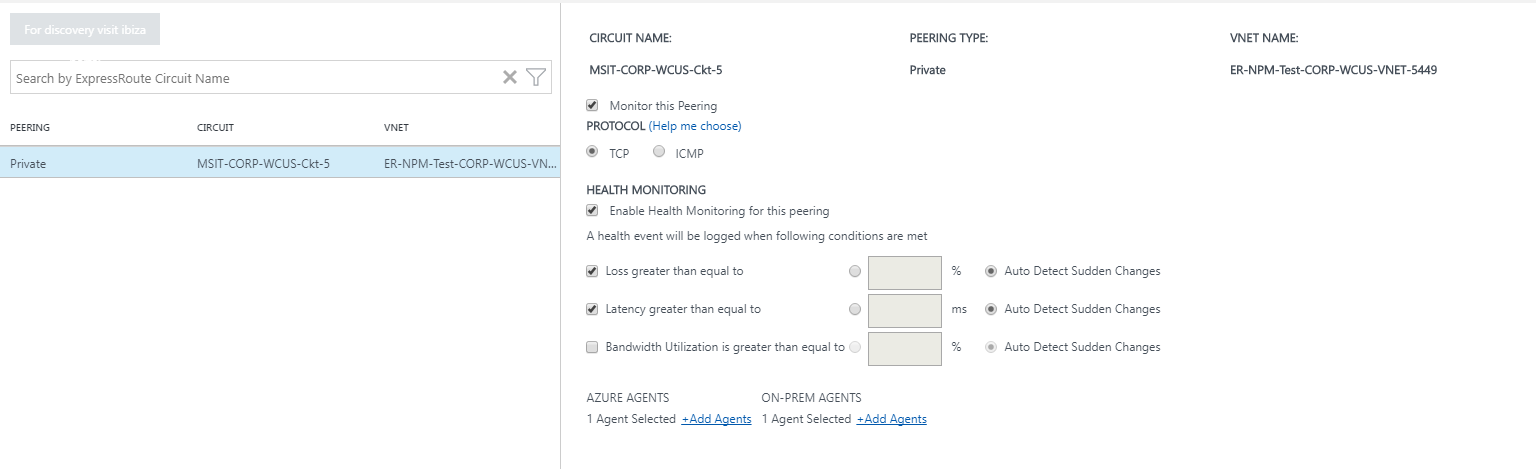This screenshot has width=1536, height=469.
Task: Uncheck Latency greater than equal to
Action: tap(592, 309)
